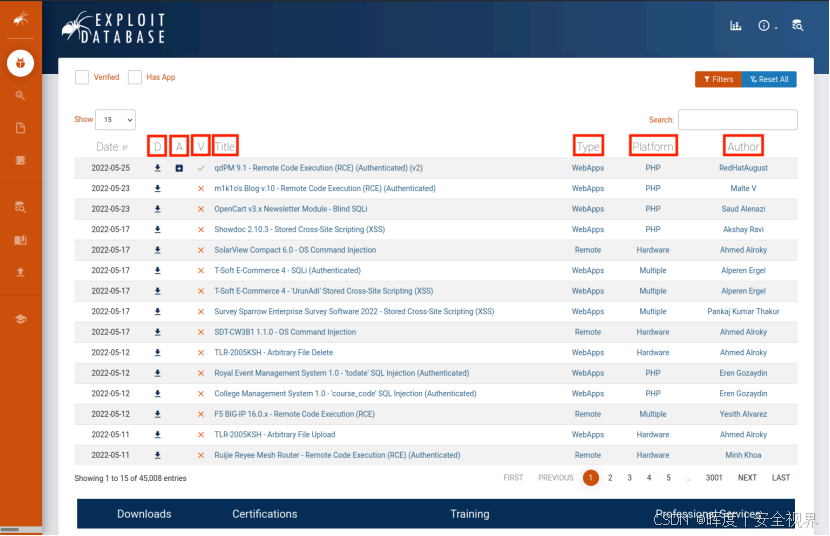Image resolution: width=830 pixels, height=536 pixels.
Task: Download the Showdoc 2.10.3 exploit
Action: [x=157, y=230]
